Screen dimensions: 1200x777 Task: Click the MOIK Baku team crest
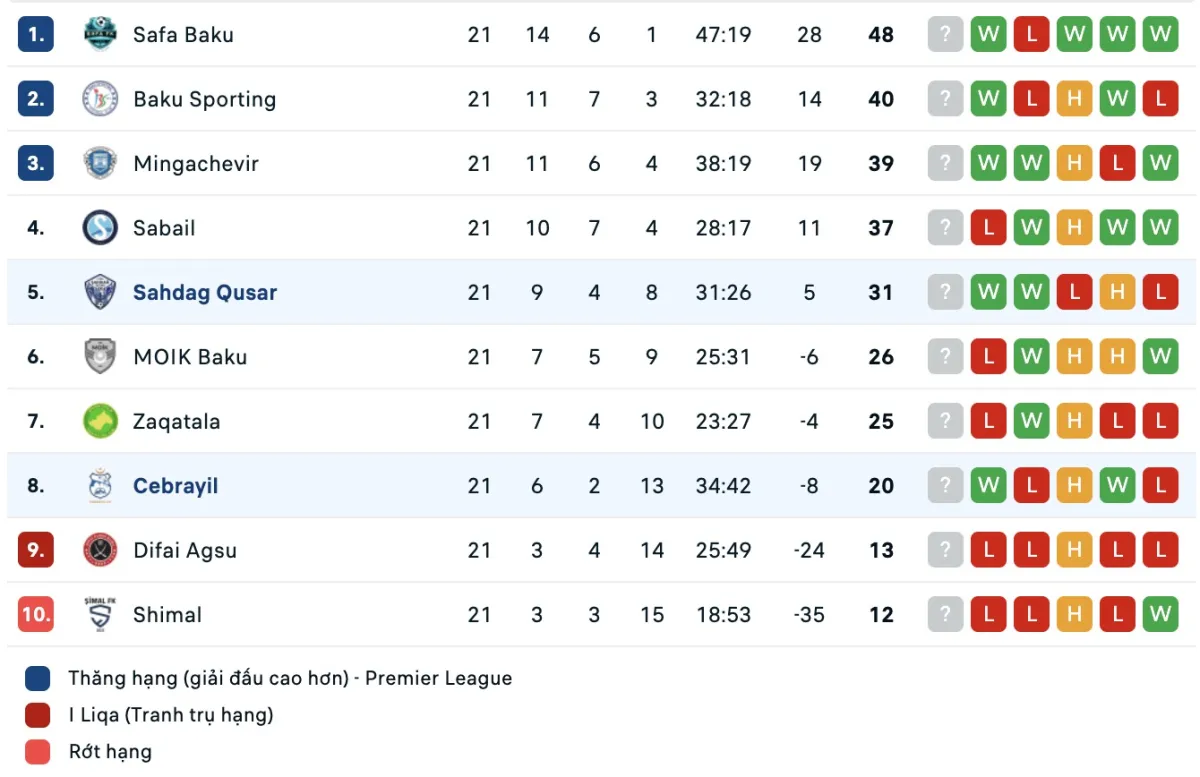(x=100, y=357)
